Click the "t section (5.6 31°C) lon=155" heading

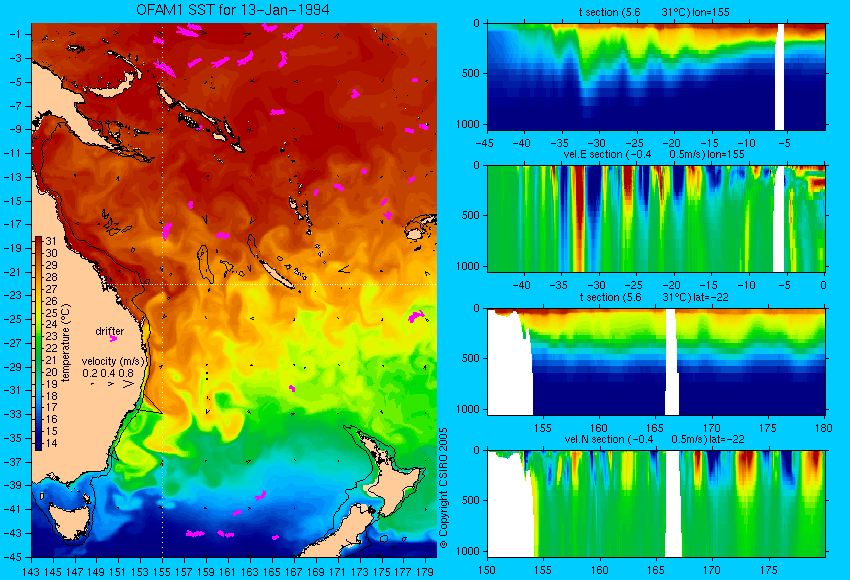pos(654,12)
